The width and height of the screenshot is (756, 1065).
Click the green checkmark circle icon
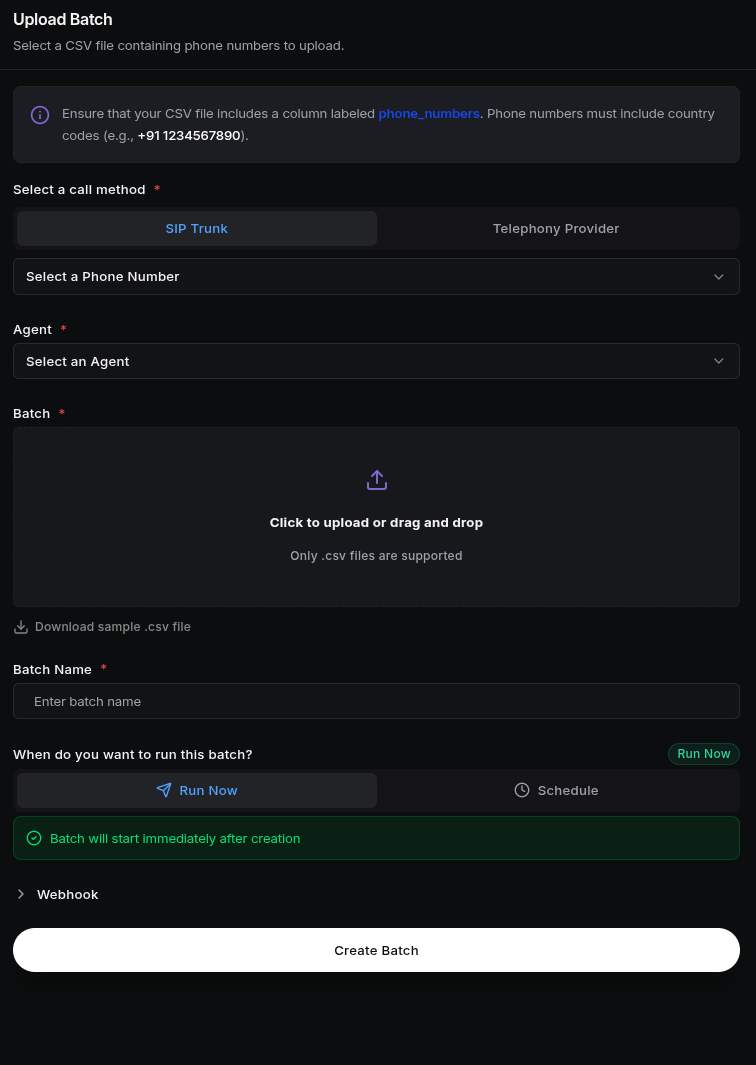(x=34, y=838)
